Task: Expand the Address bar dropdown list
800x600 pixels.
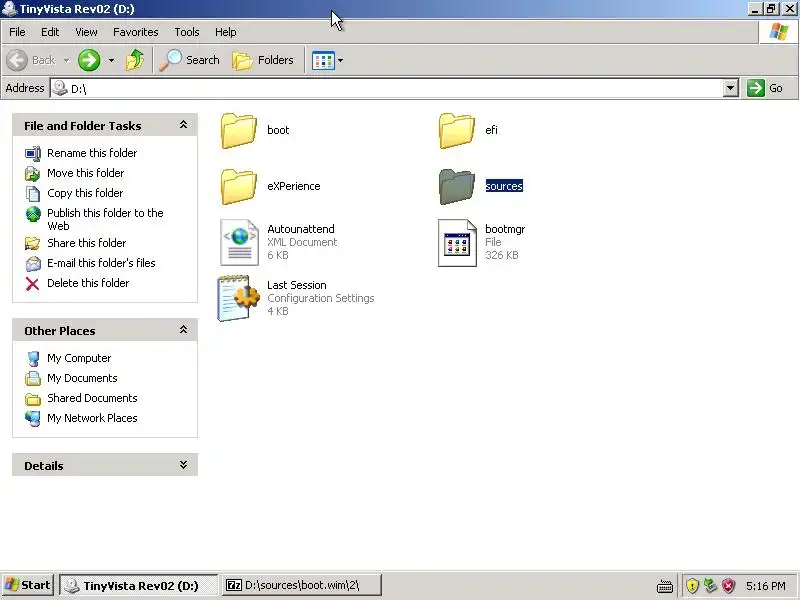Action: click(731, 88)
